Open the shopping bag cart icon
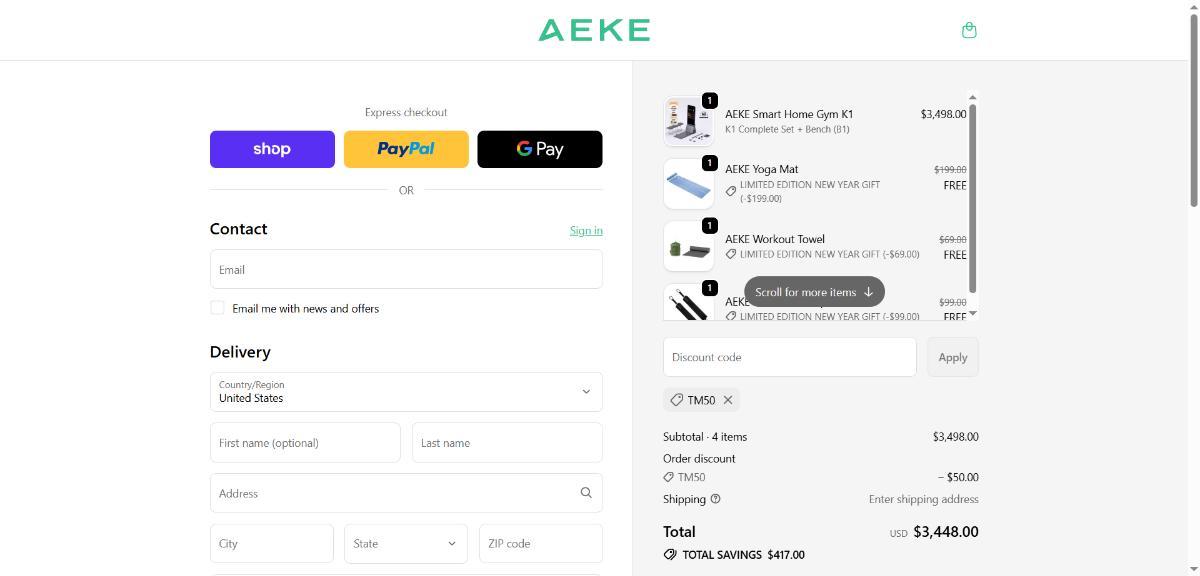1200x576 pixels. coord(968,30)
